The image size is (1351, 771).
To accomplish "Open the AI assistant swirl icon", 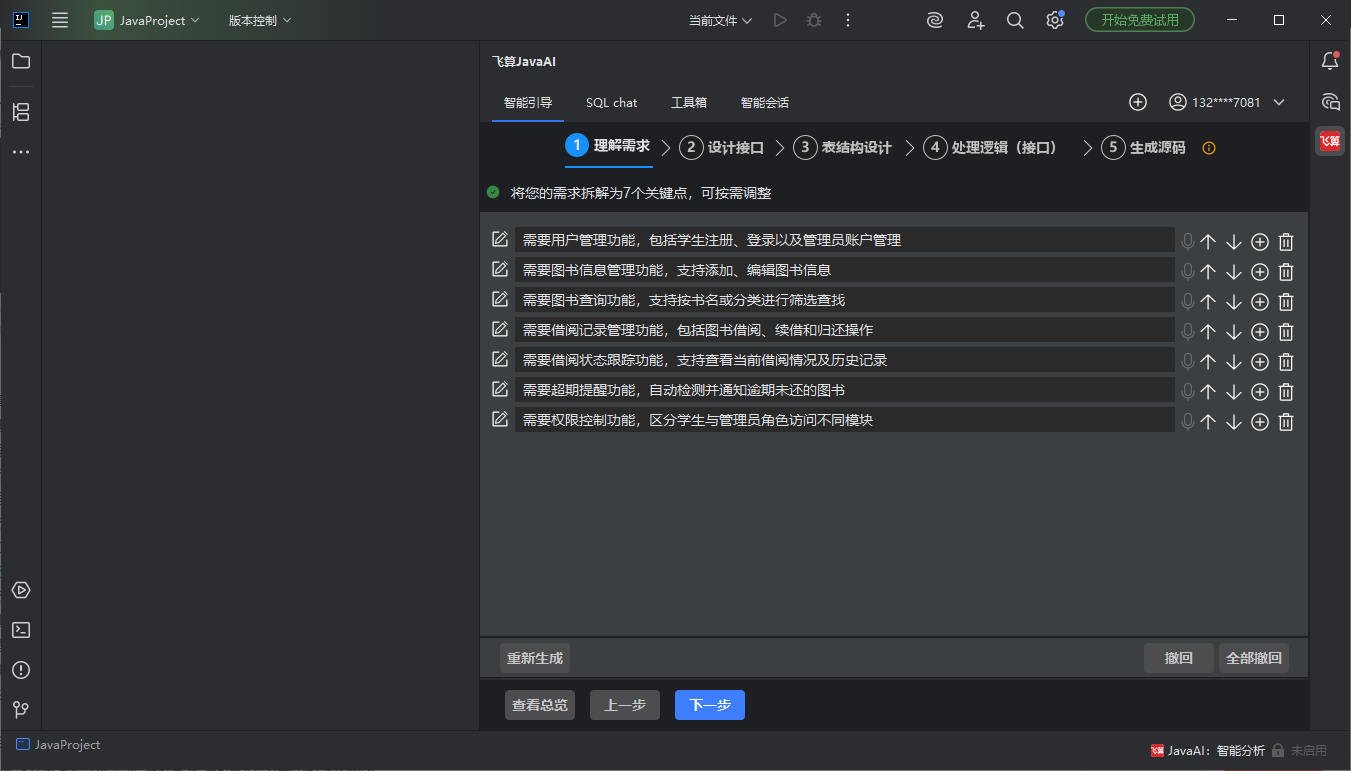I will tap(935, 20).
